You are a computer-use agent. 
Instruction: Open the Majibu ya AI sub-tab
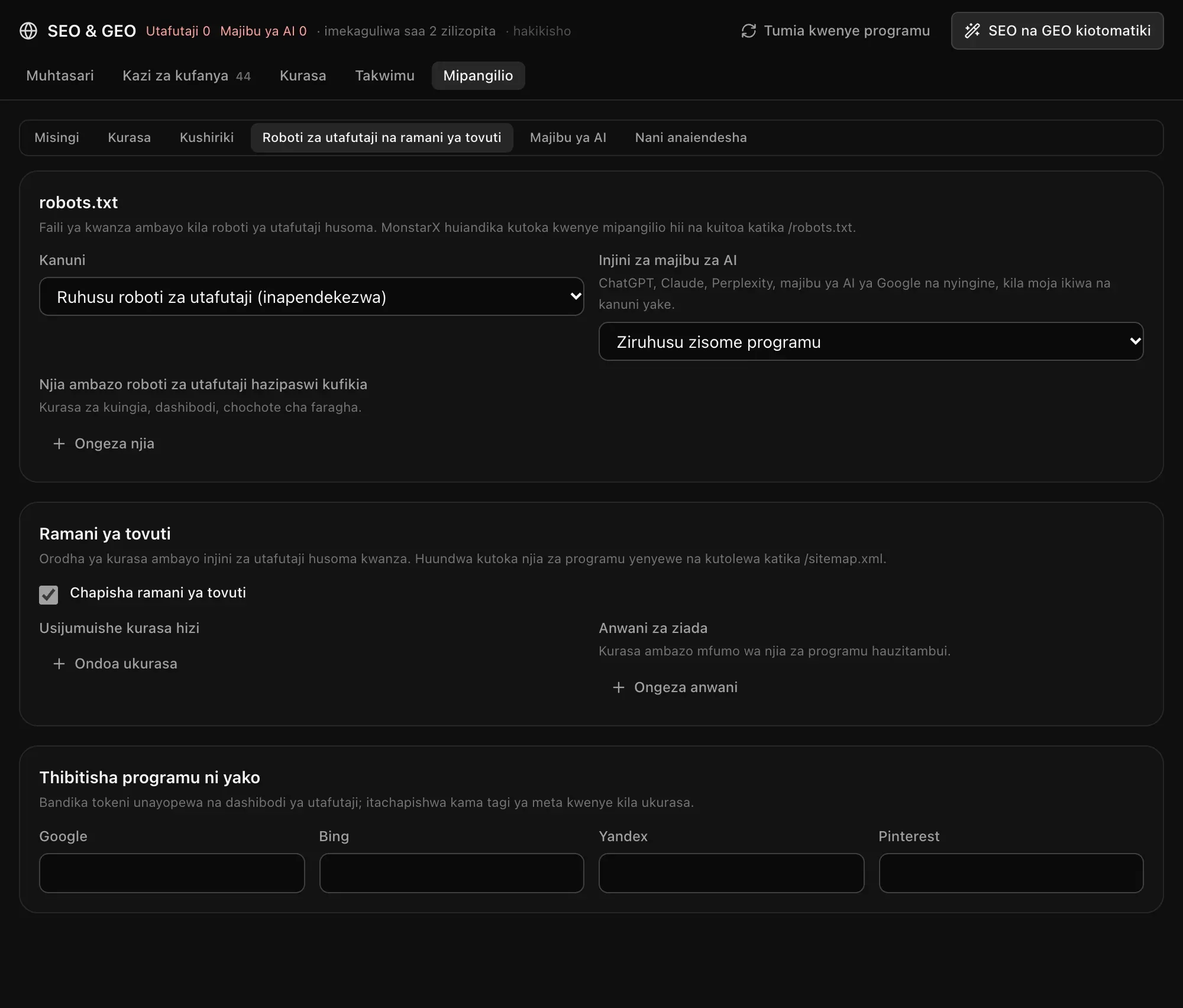pos(568,138)
